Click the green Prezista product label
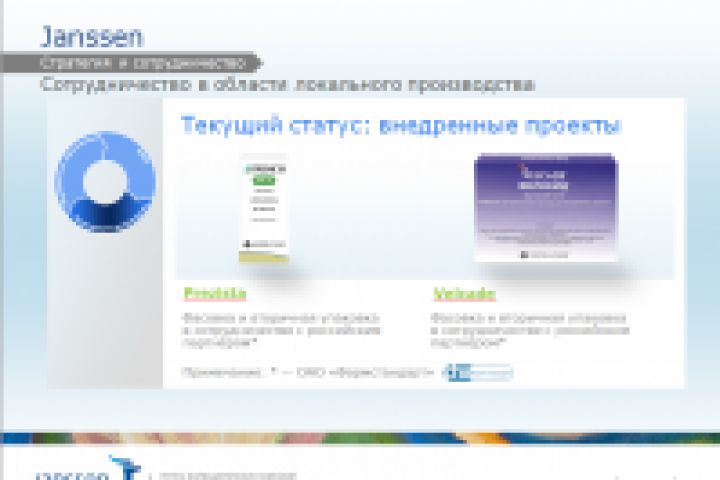This screenshot has height=480, width=720. tap(215, 294)
